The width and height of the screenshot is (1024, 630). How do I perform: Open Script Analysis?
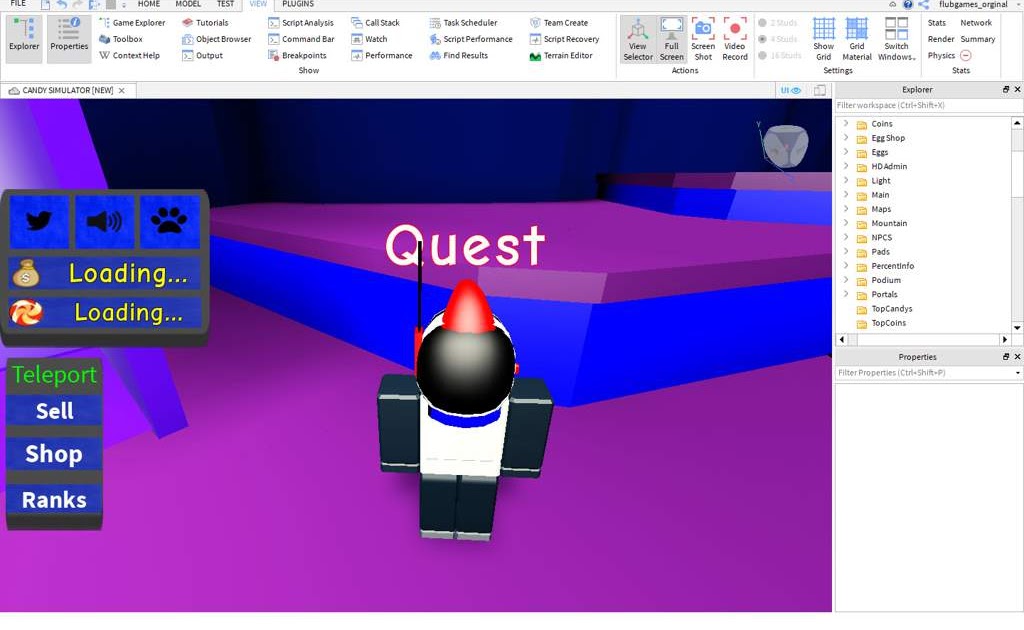[301, 23]
